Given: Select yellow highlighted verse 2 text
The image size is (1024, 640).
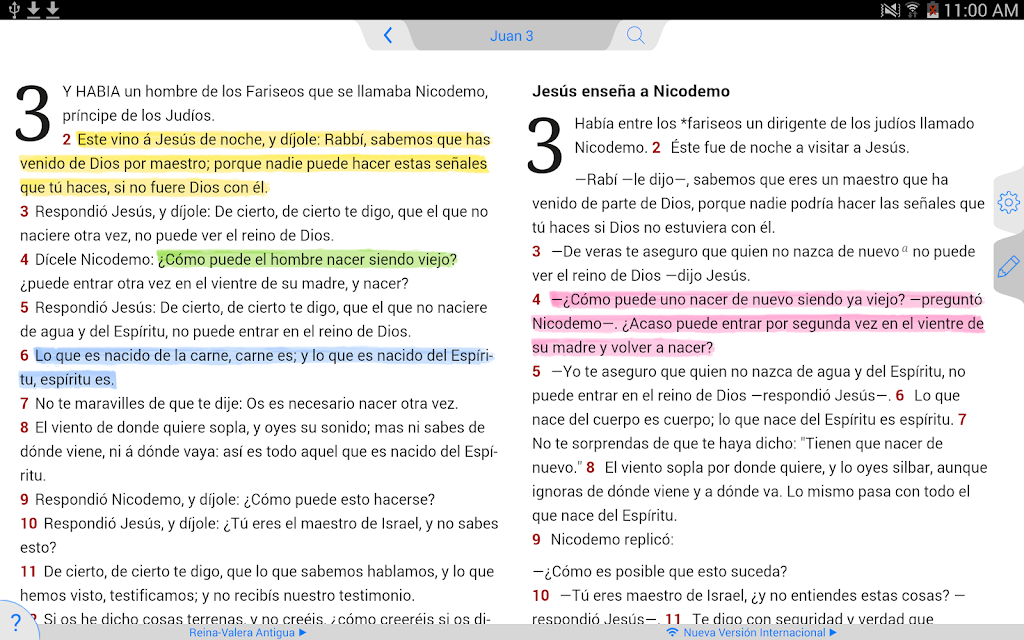Looking at the screenshot, I should coord(253,163).
